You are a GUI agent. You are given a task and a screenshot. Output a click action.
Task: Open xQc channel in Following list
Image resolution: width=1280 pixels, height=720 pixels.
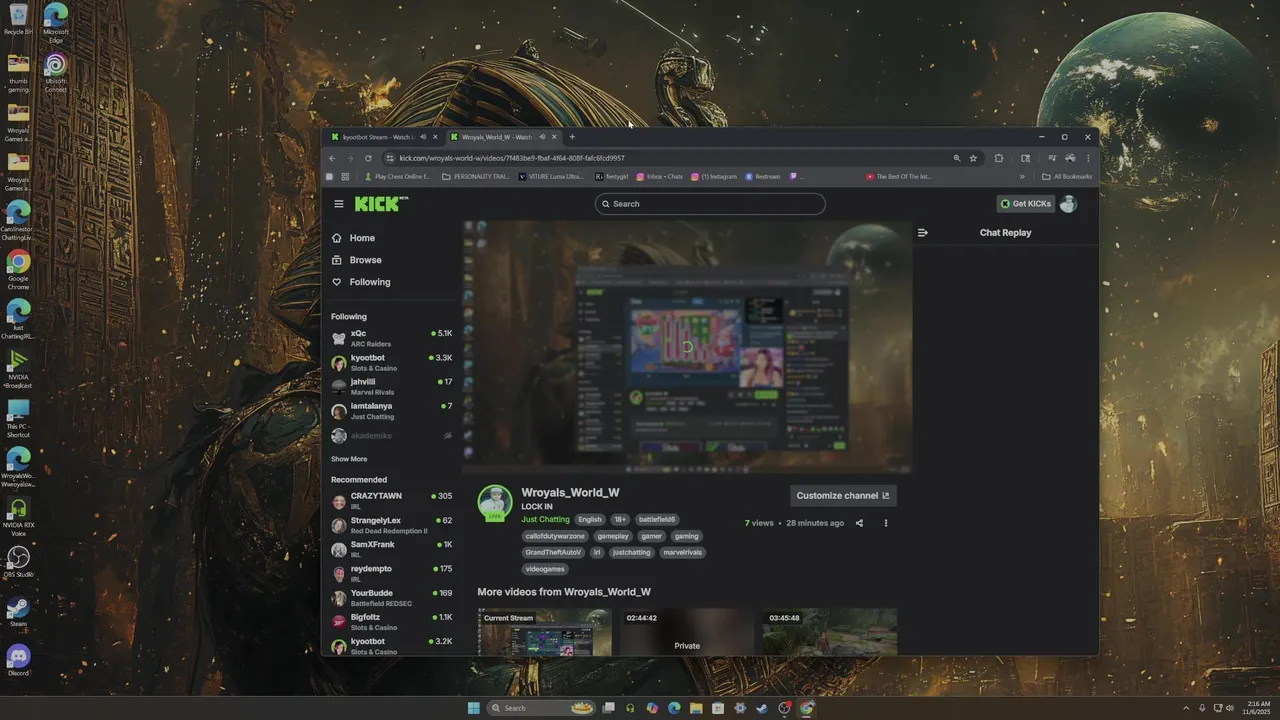coord(392,338)
